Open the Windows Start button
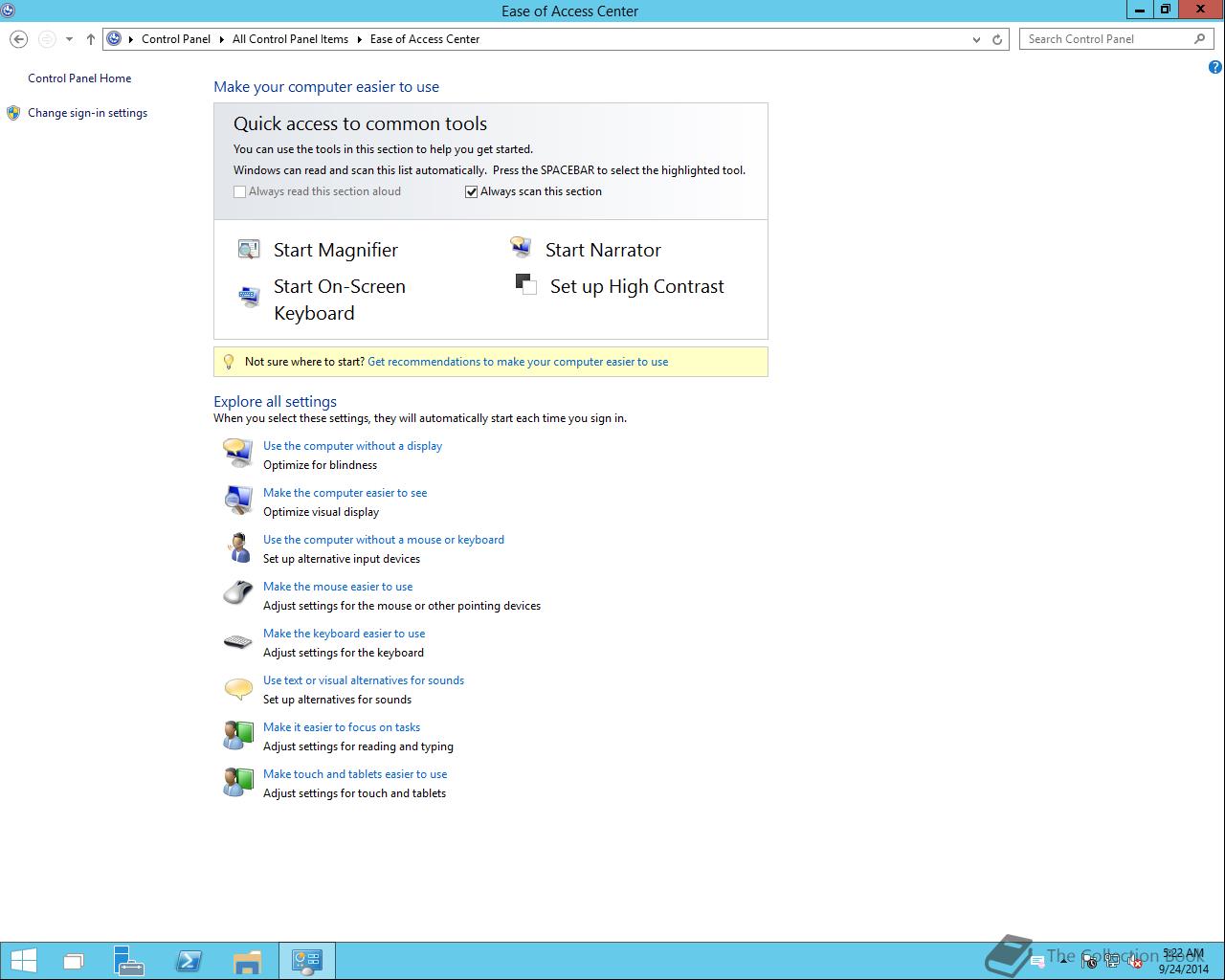The image size is (1225, 980). [24, 961]
